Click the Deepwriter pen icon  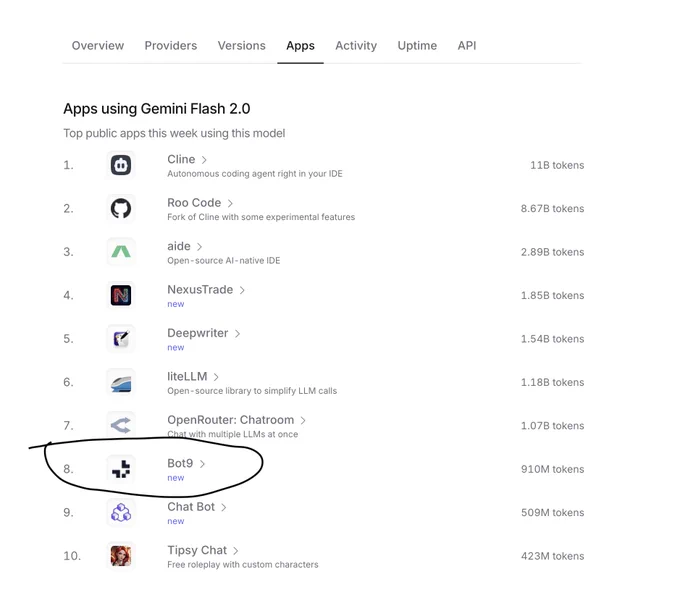pos(121,339)
